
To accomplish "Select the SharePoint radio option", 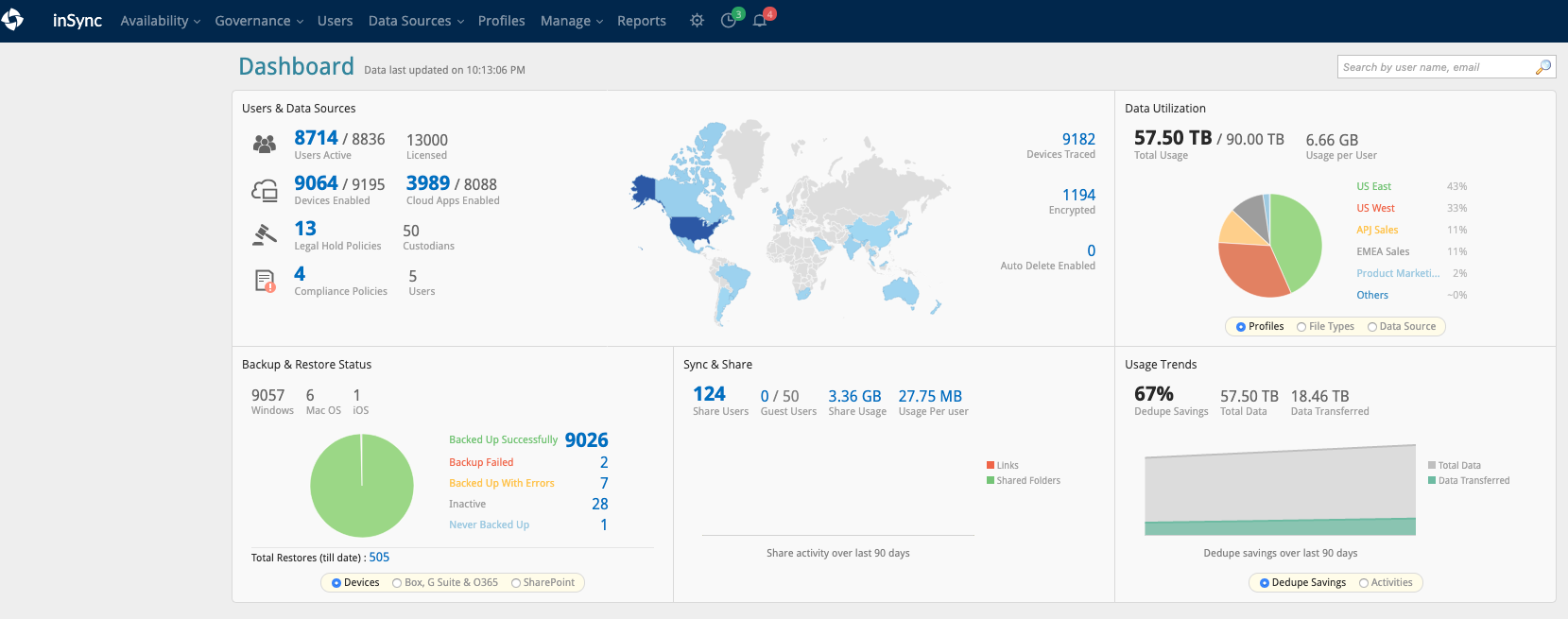I will pyautogui.click(x=516, y=583).
